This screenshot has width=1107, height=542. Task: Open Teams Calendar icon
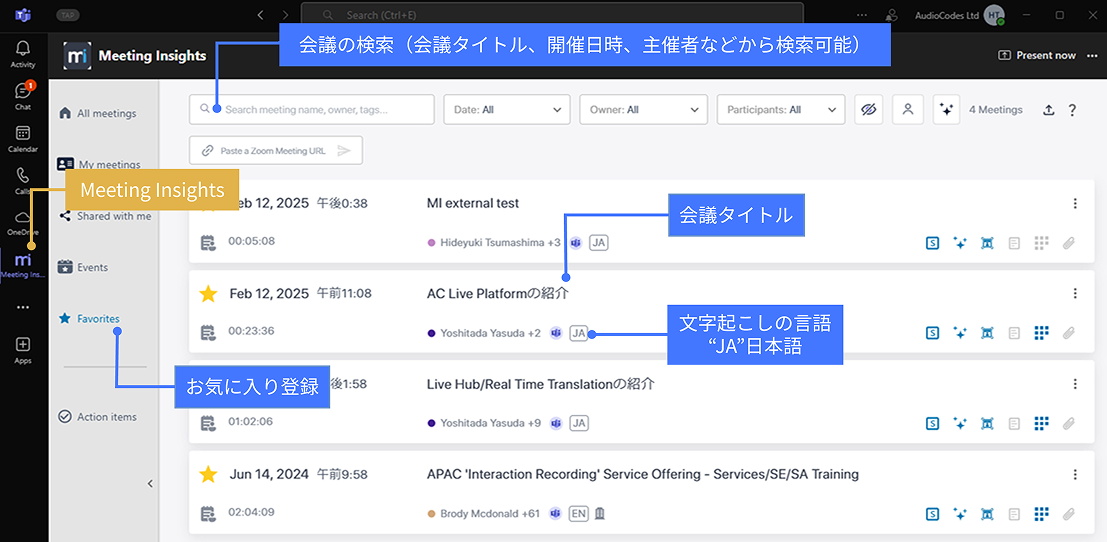[x=22, y=138]
